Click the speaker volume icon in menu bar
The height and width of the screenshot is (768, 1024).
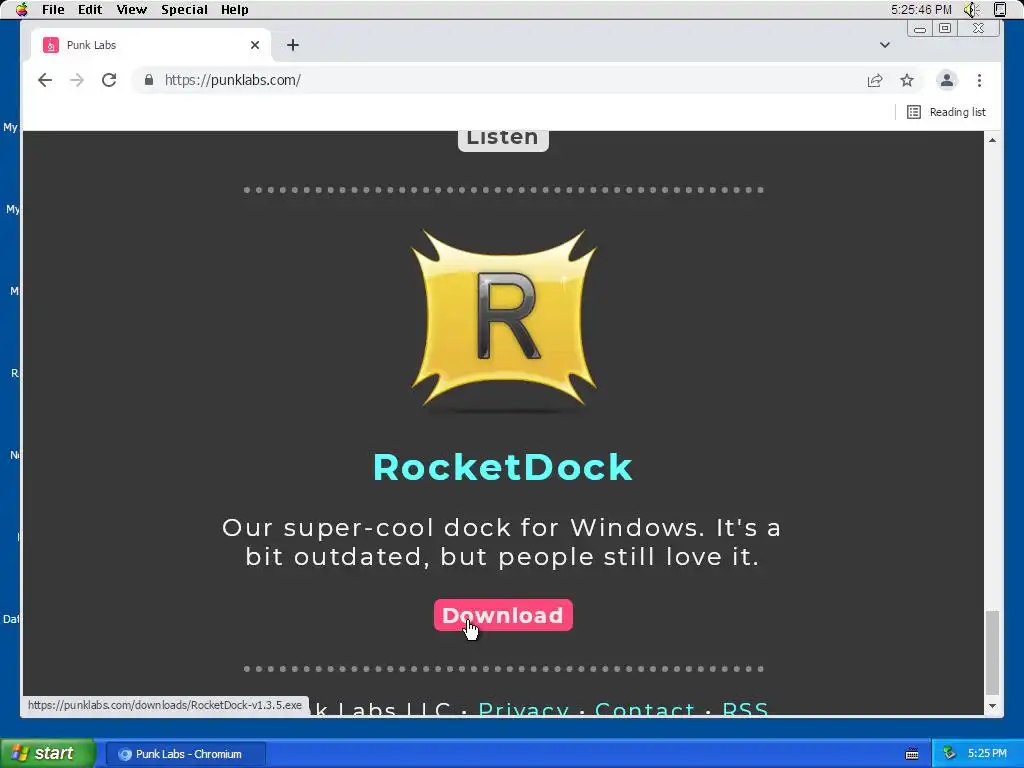point(971,10)
